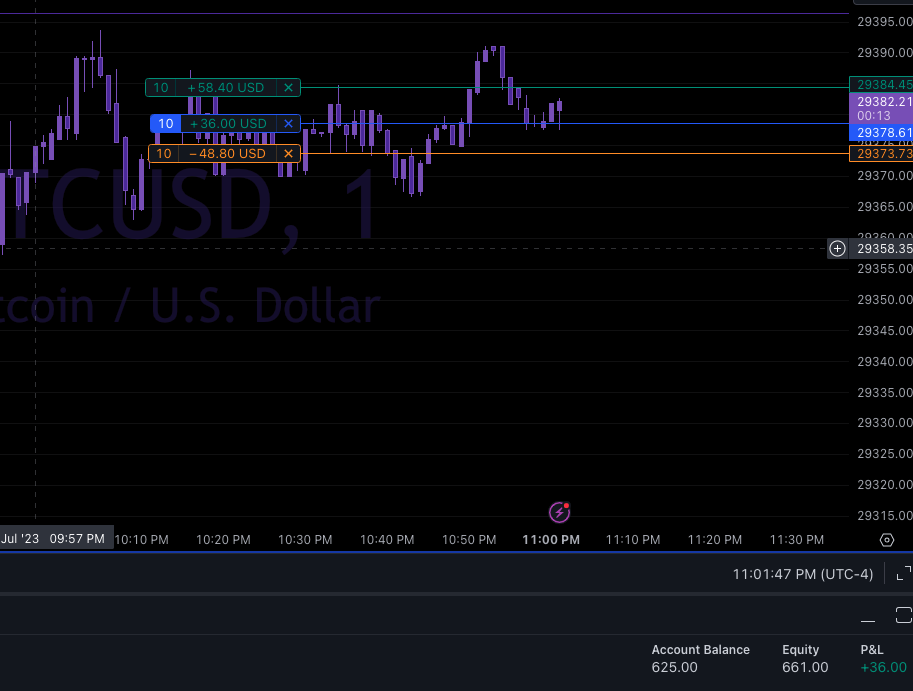Screen dimensions: 913x691
Task: Toggle fullscreen panel expand icon
Action: 904,573
